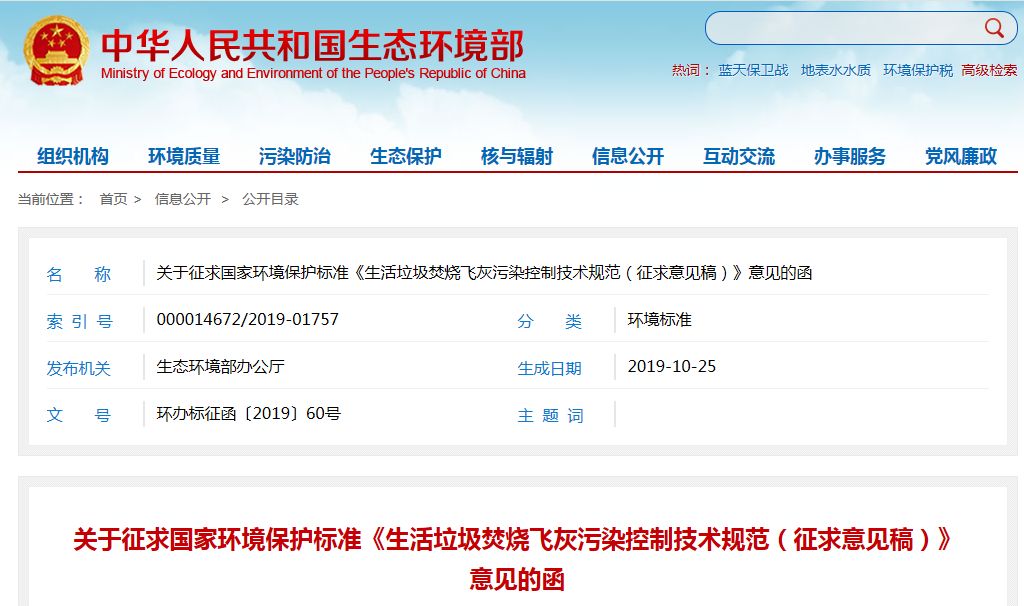Click the 索引号 field label
Image resolution: width=1024 pixels, height=606 pixels.
(79, 321)
